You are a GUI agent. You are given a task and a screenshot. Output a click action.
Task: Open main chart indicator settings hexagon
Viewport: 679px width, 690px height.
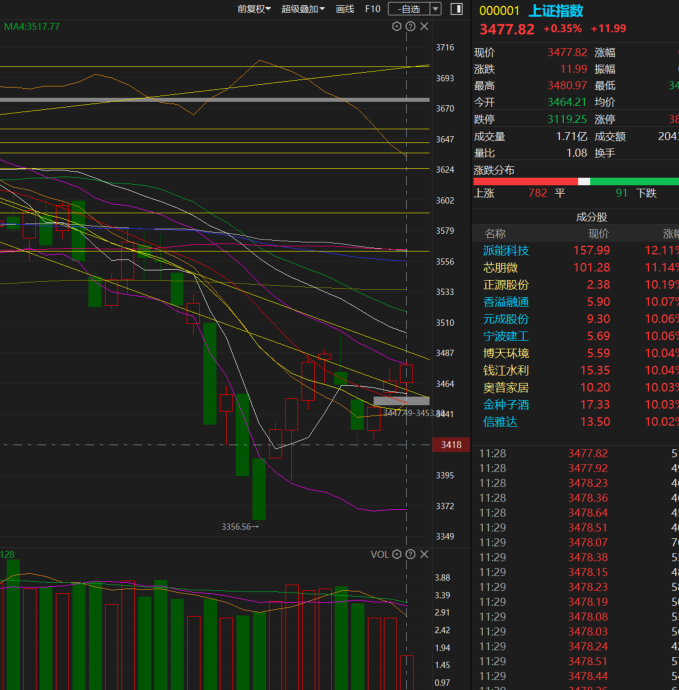(396, 26)
